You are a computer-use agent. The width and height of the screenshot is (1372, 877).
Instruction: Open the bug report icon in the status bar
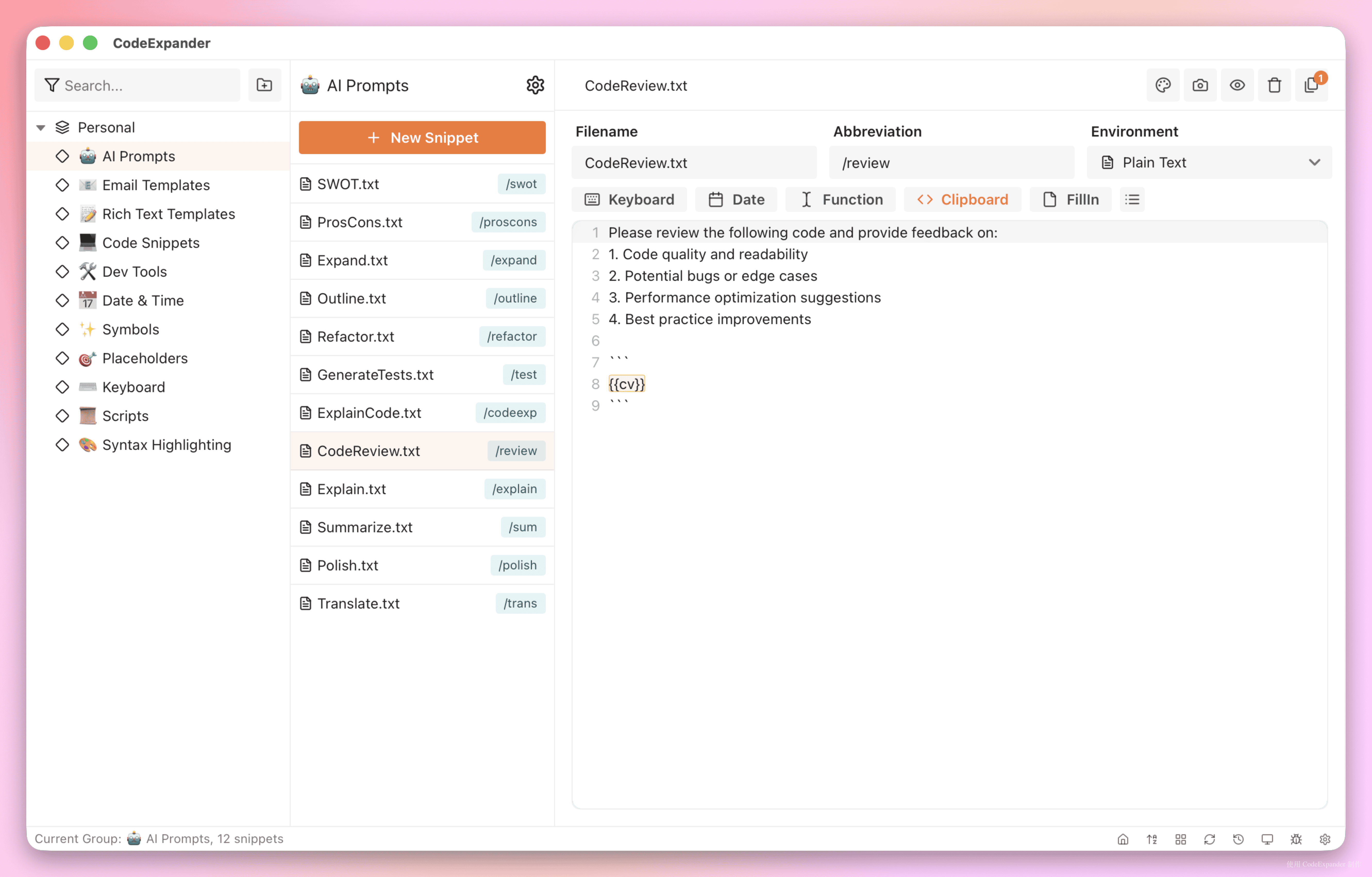pyautogui.click(x=1296, y=839)
